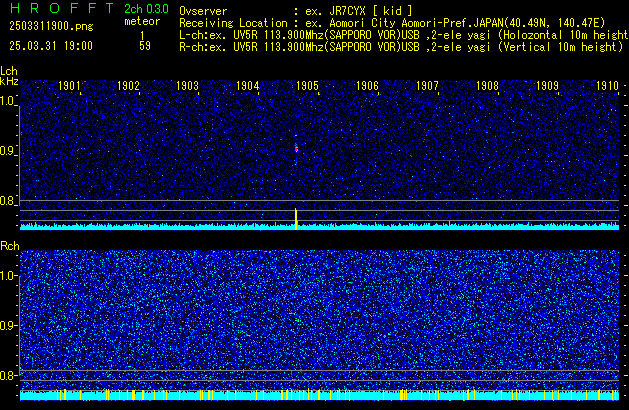
Task: Select the L-ch receiver description line
Action: [404, 35]
